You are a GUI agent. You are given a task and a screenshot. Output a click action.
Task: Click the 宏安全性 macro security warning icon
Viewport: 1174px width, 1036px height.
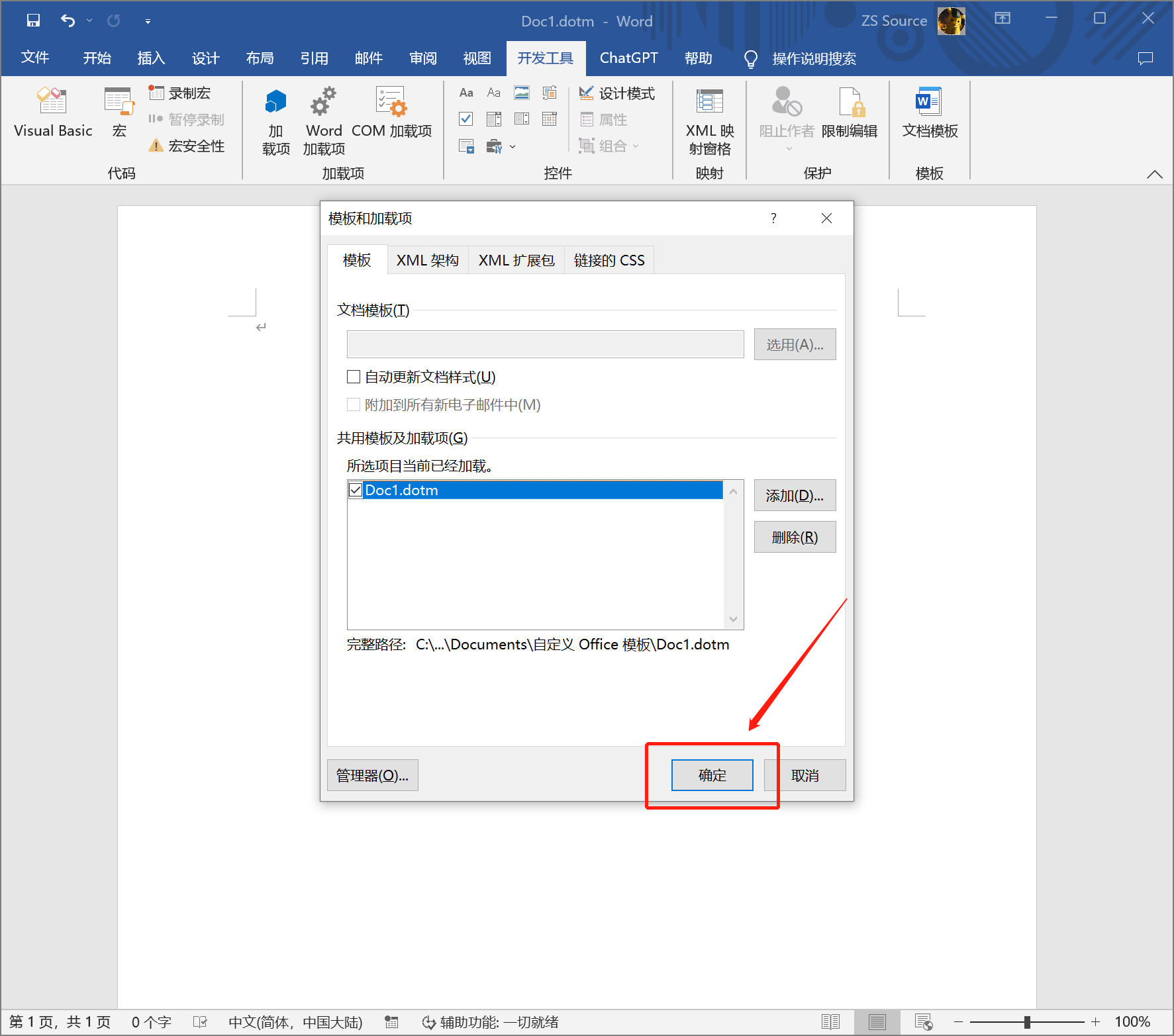[156, 146]
